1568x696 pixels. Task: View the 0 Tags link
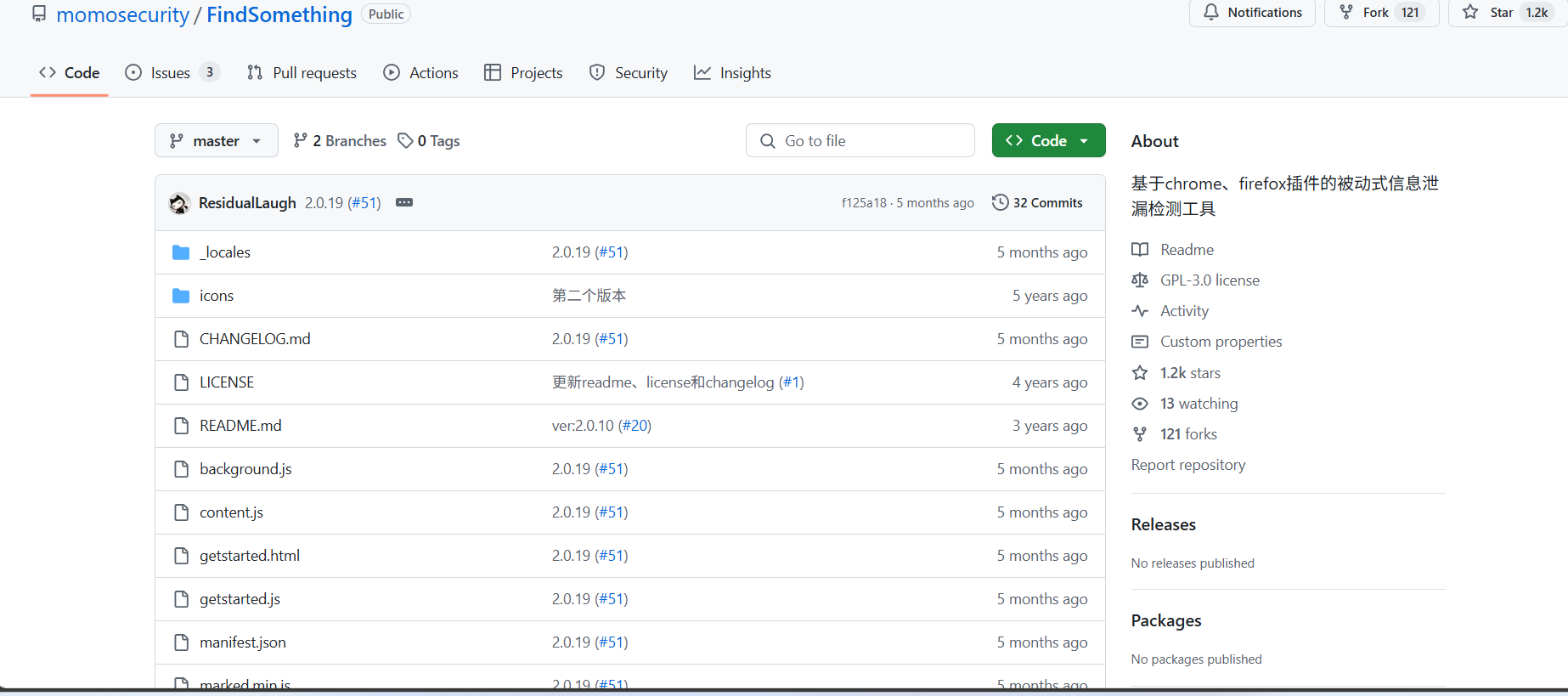click(x=429, y=141)
